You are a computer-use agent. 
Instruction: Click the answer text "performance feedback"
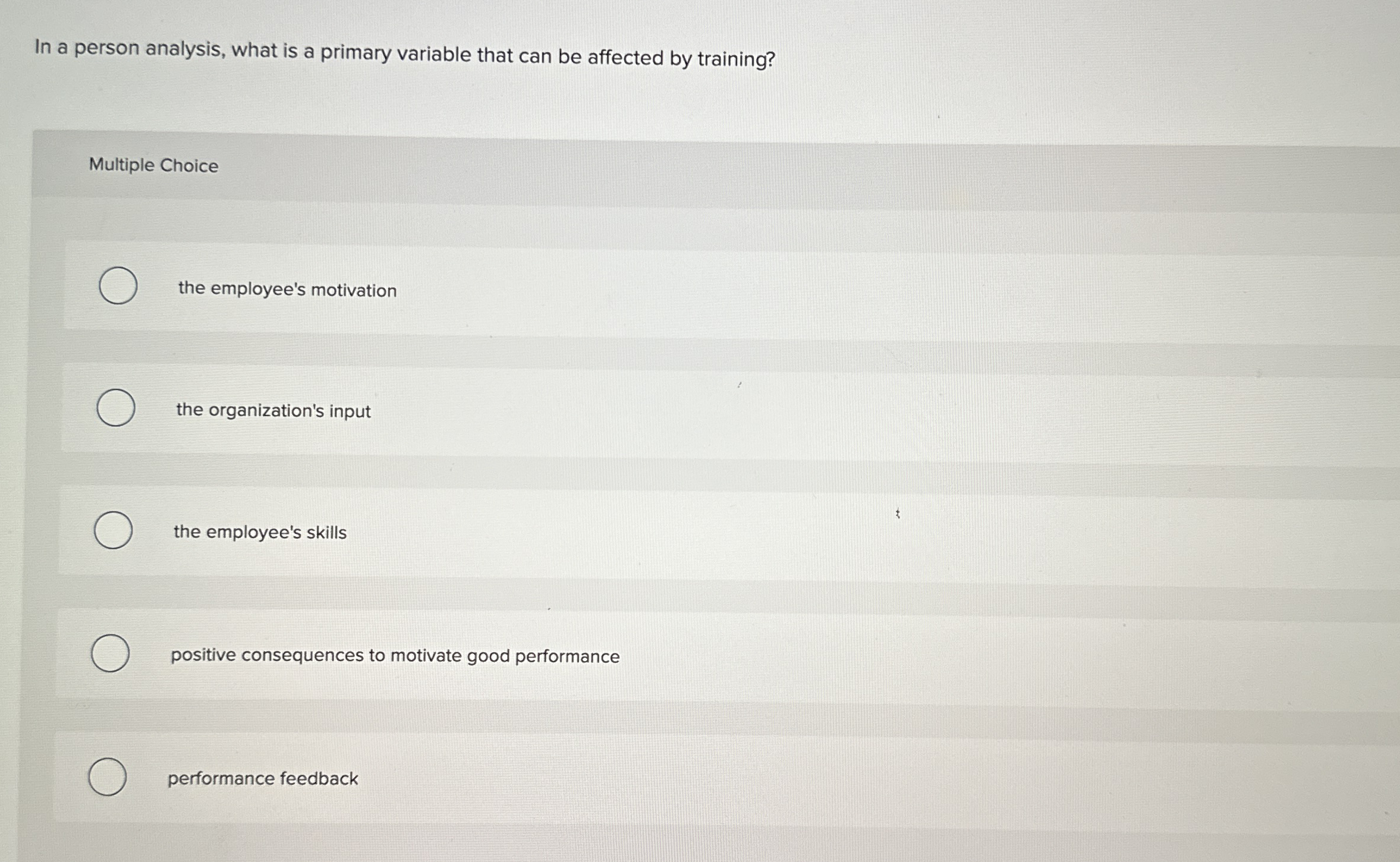pos(262,778)
